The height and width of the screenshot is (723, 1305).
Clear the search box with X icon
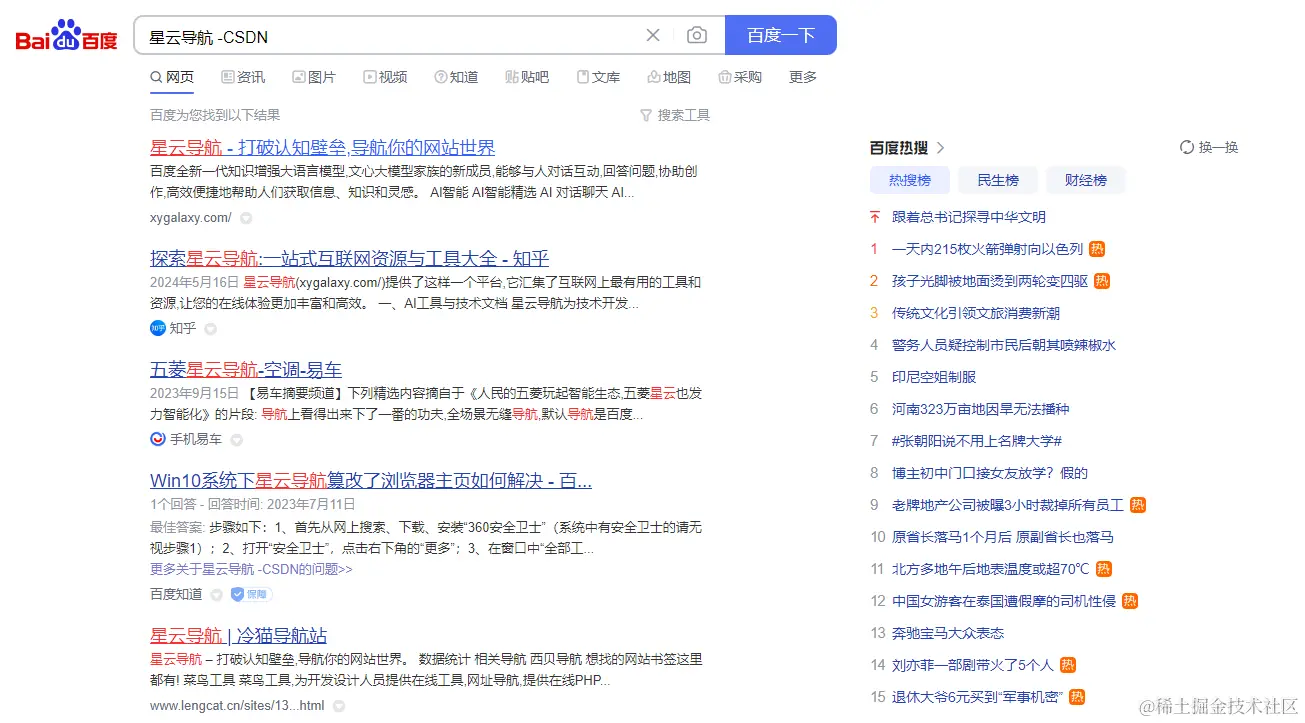(x=653, y=36)
